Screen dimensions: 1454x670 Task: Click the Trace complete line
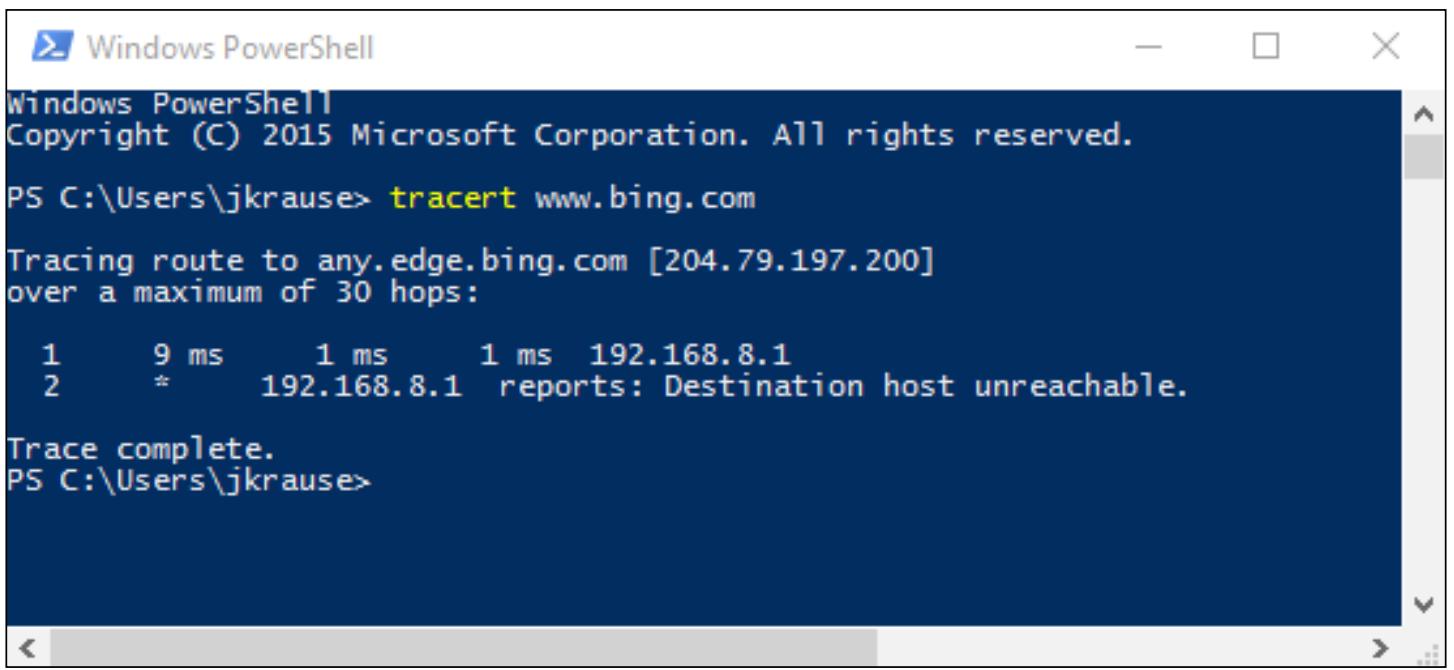pos(141,448)
